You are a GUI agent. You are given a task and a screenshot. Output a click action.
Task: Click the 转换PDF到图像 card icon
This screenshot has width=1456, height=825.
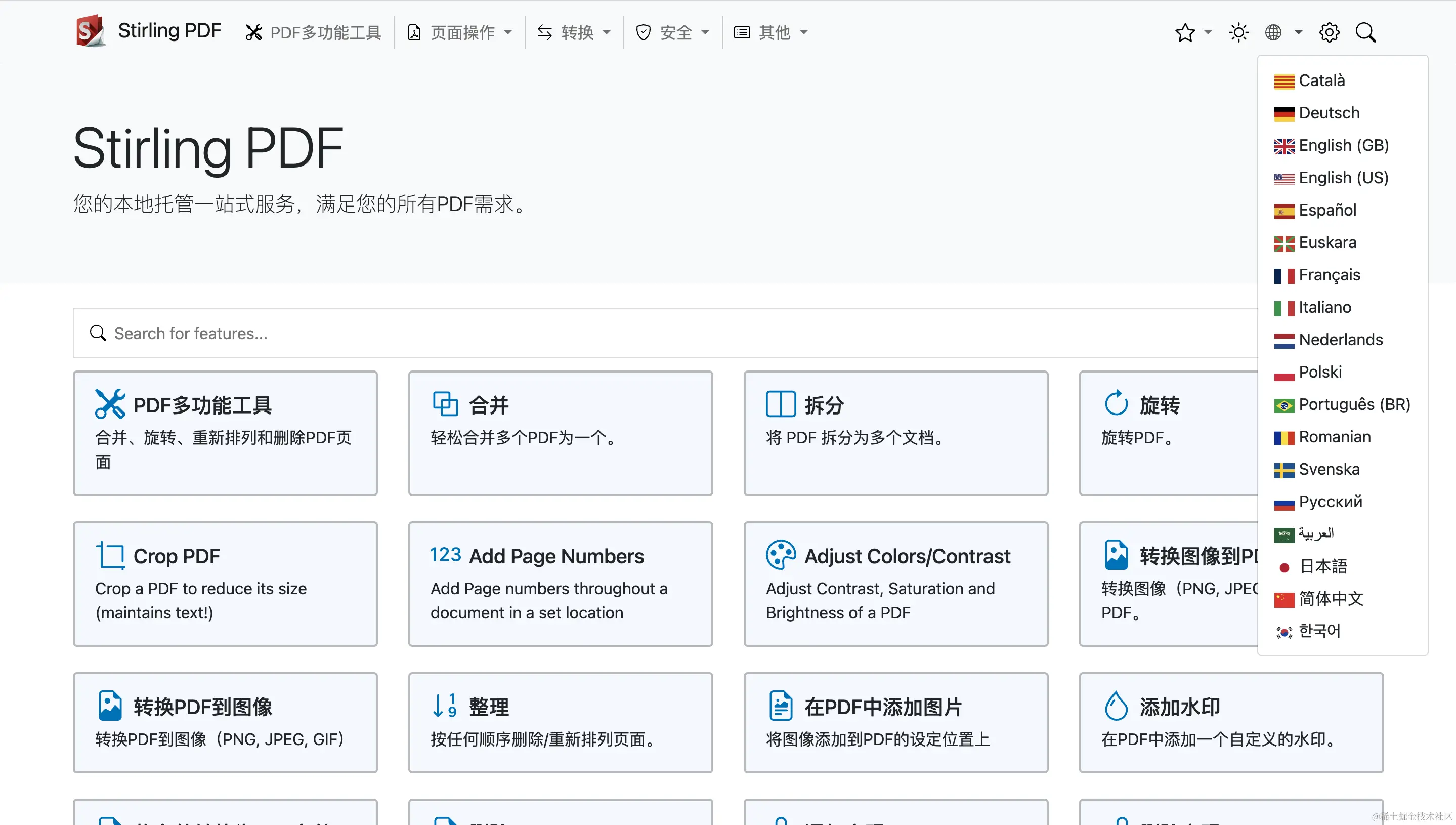pos(110,706)
